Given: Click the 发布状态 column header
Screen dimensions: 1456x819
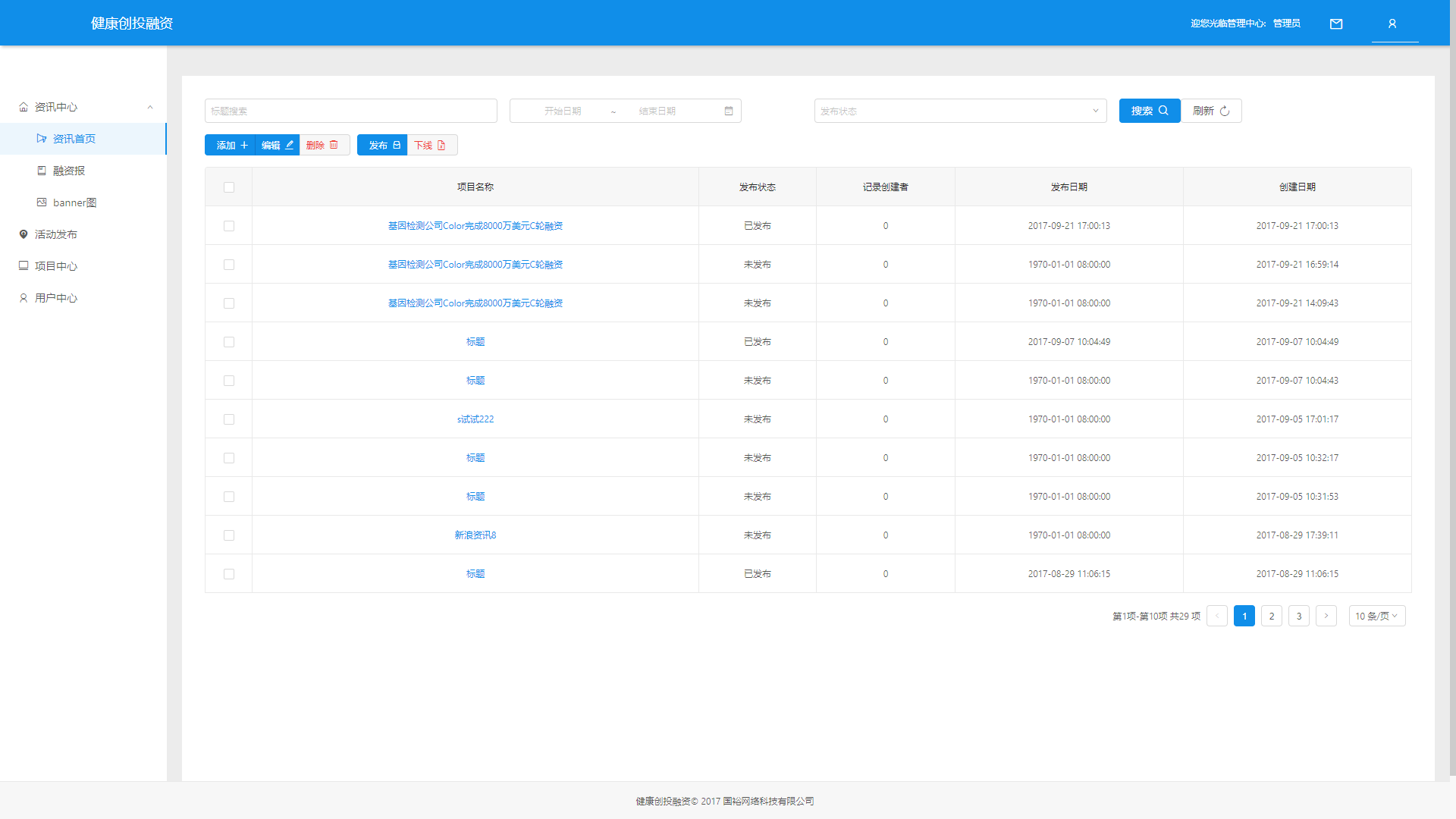Looking at the screenshot, I should point(758,187).
